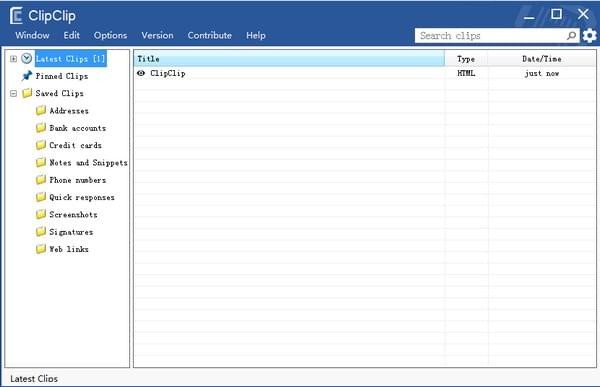Click the Signatures folder icon
Image resolution: width=600 pixels, height=387 pixels.
tap(41, 232)
